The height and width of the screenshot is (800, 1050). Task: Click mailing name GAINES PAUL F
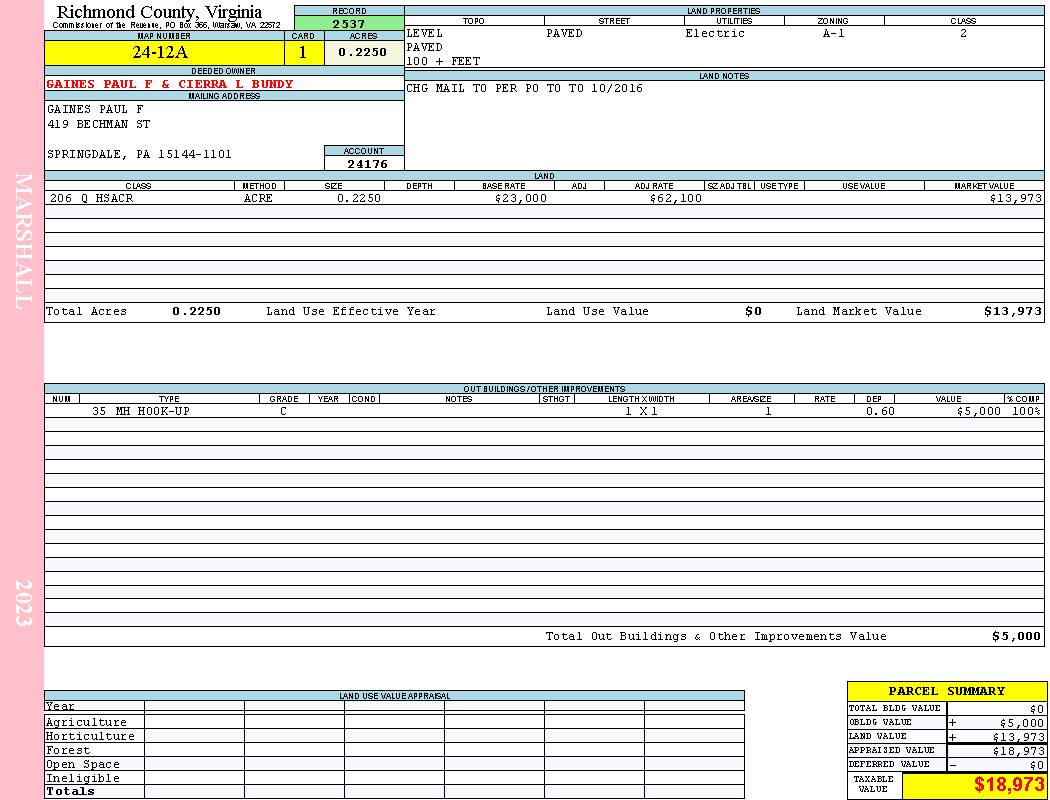pos(95,109)
